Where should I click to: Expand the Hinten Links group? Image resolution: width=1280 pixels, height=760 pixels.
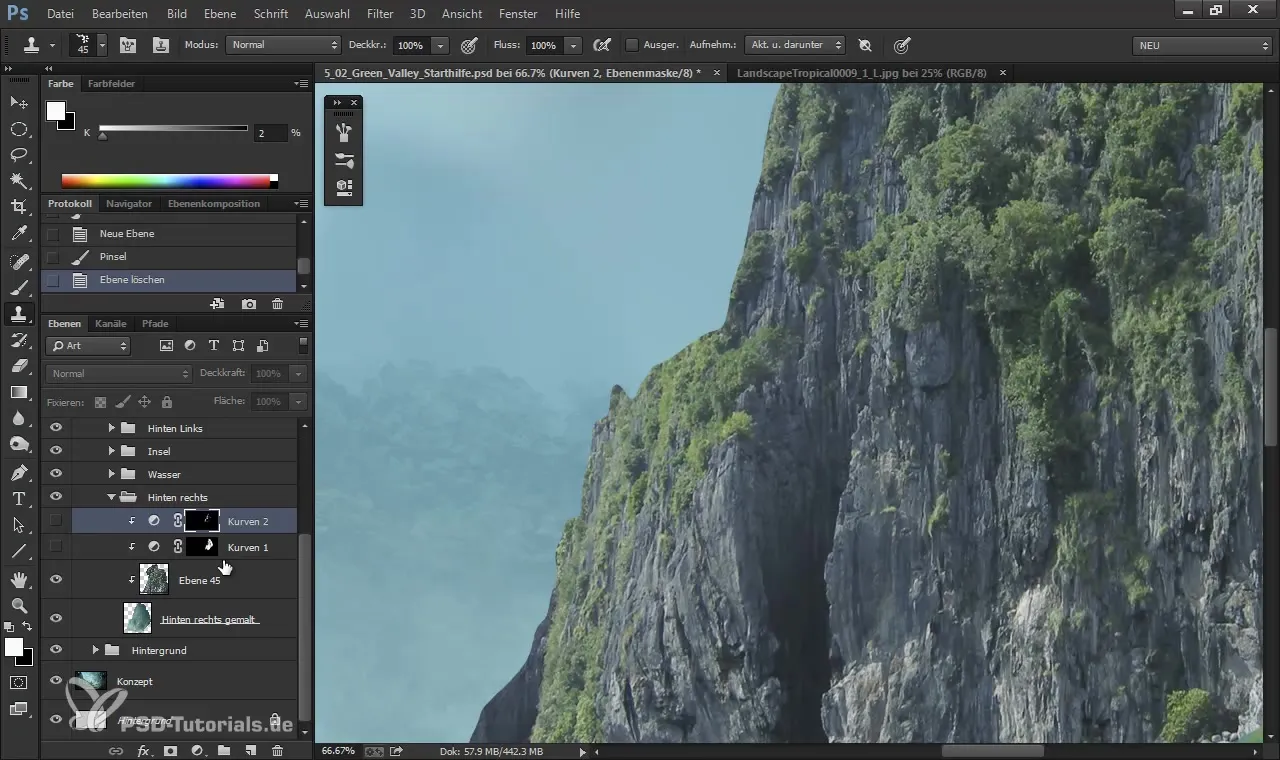[x=111, y=428]
